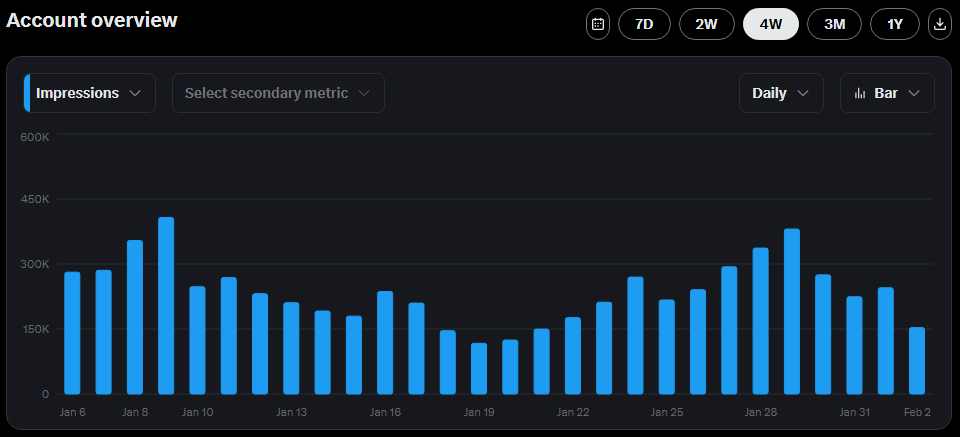Click the Jan 29 peak bar

792,311
